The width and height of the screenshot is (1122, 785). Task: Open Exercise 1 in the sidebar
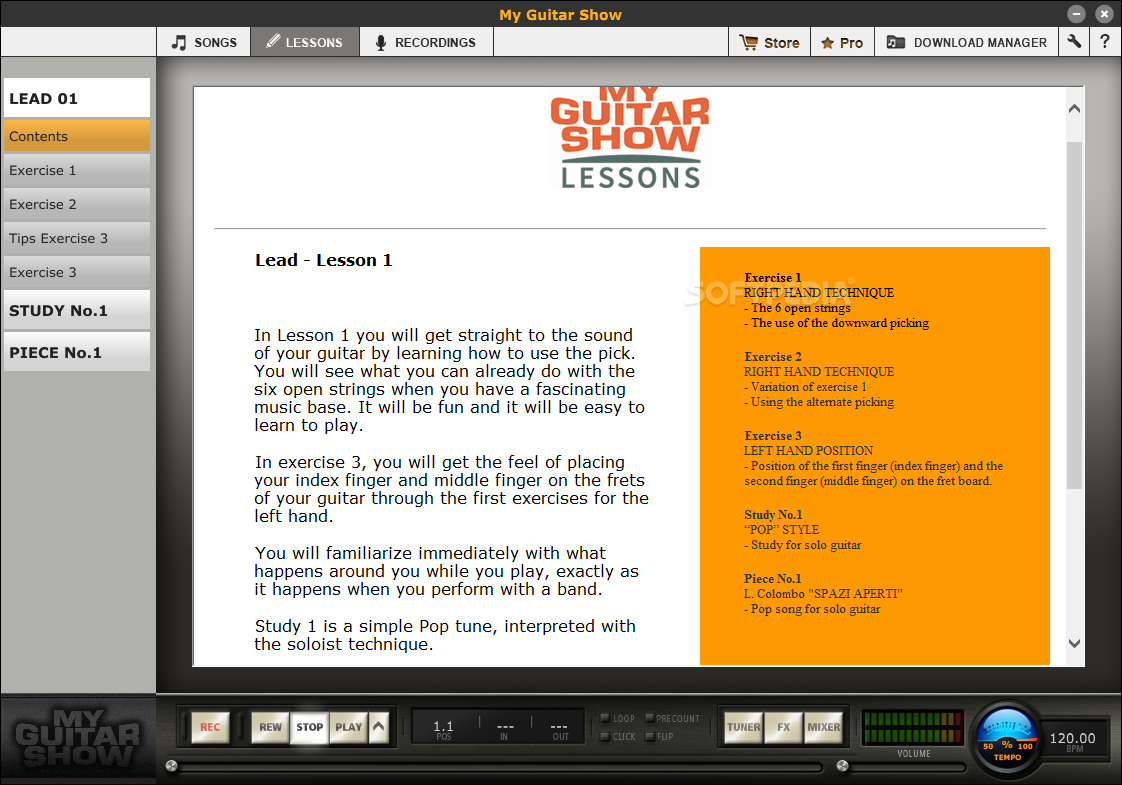point(77,170)
